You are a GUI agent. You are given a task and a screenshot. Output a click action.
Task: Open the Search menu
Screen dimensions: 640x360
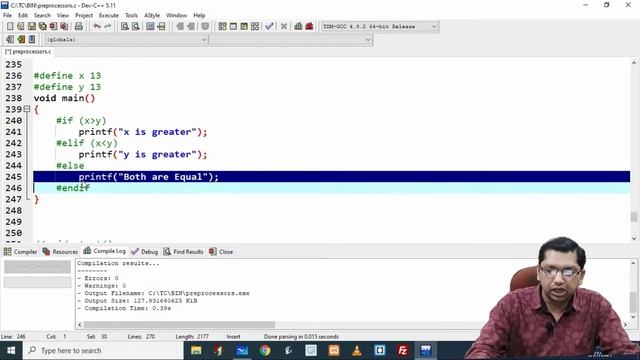[x=42, y=15]
